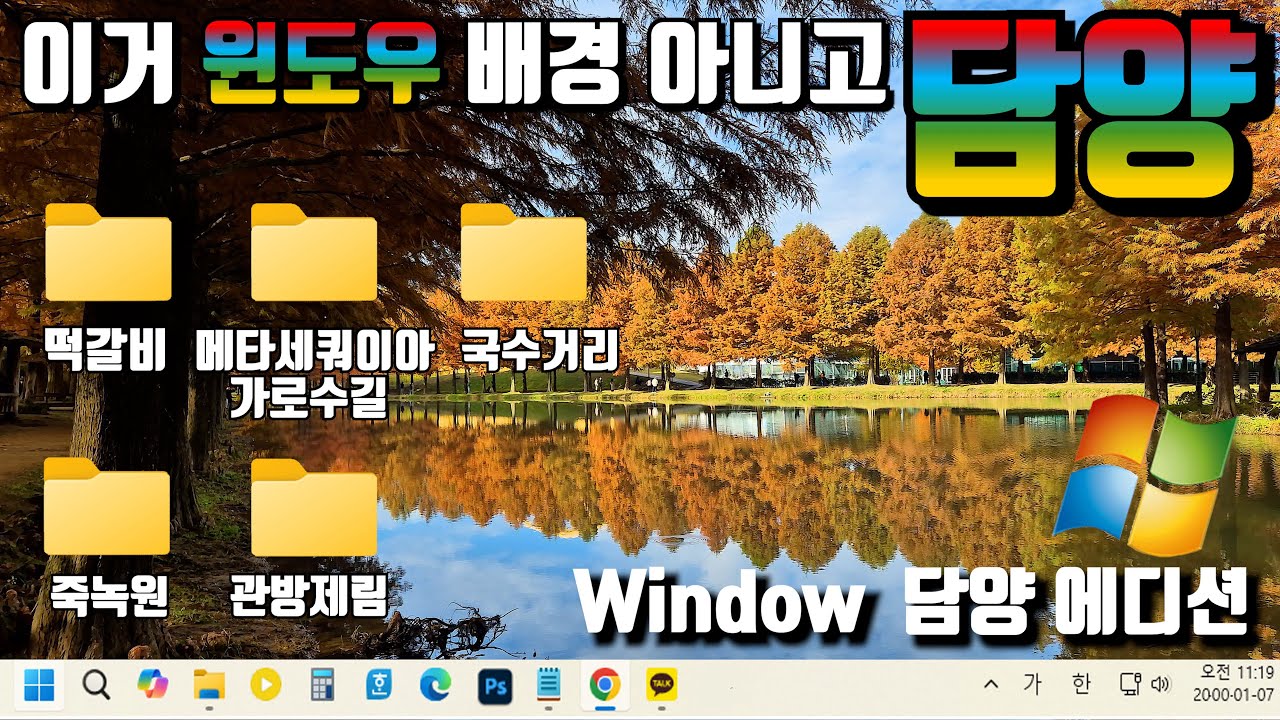Open KakaoTalk from the taskbar
This screenshot has height=720, width=1280.
click(x=661, y=684)
